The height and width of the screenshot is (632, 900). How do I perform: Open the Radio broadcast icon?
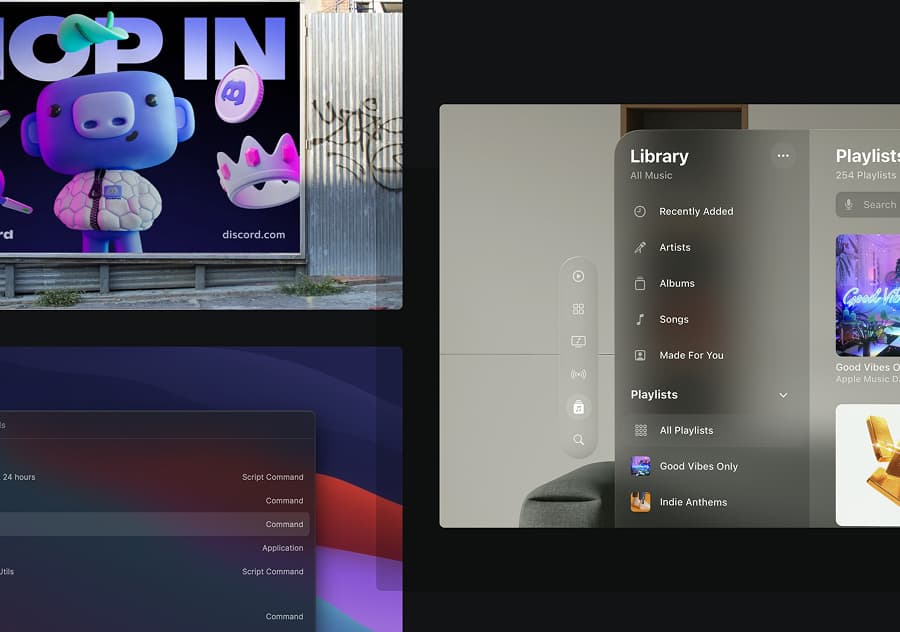click(x=578, y=375)
